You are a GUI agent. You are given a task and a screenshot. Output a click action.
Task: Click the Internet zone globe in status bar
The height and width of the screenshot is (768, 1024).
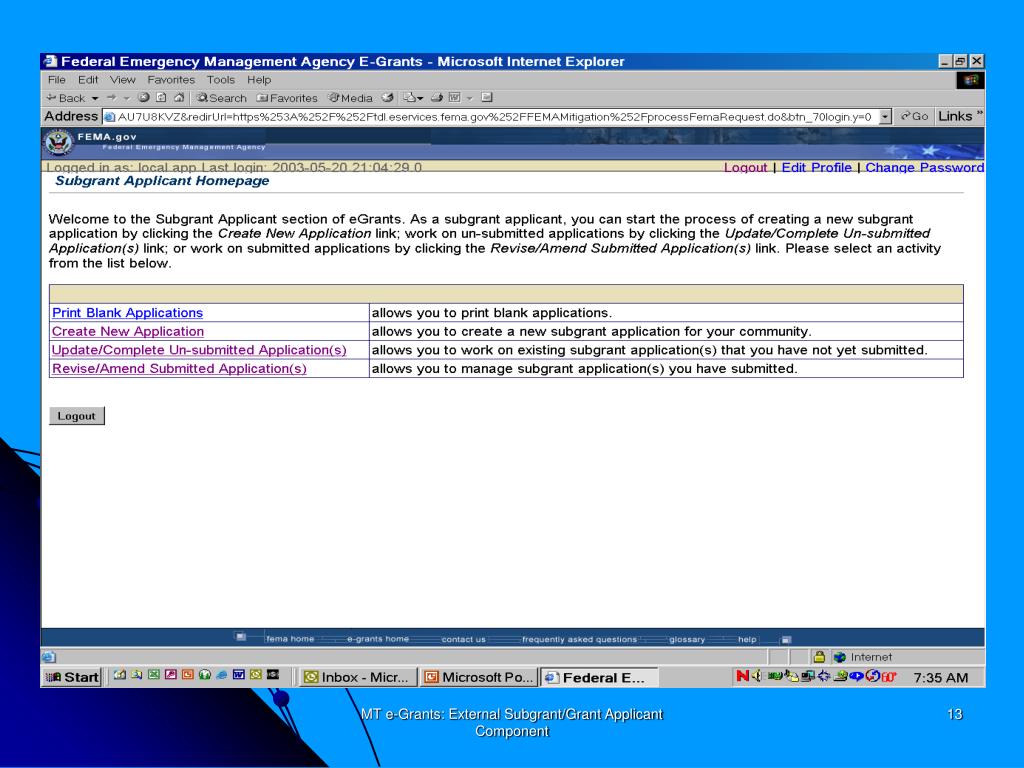tap(840, 657)
